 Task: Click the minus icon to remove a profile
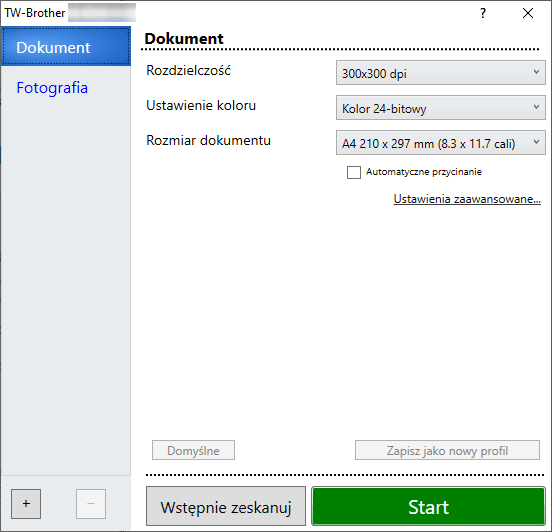click(x=91, y=504)
